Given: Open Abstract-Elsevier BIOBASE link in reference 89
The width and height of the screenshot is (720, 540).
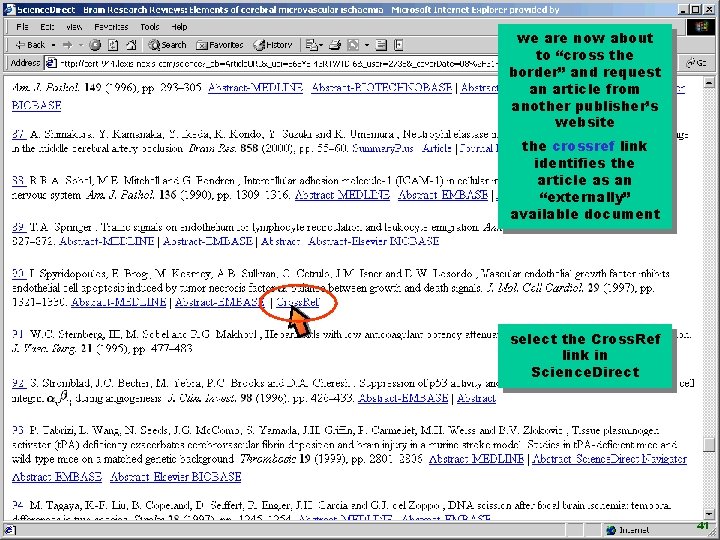Looking at the screenshot, I should point(373,241).
